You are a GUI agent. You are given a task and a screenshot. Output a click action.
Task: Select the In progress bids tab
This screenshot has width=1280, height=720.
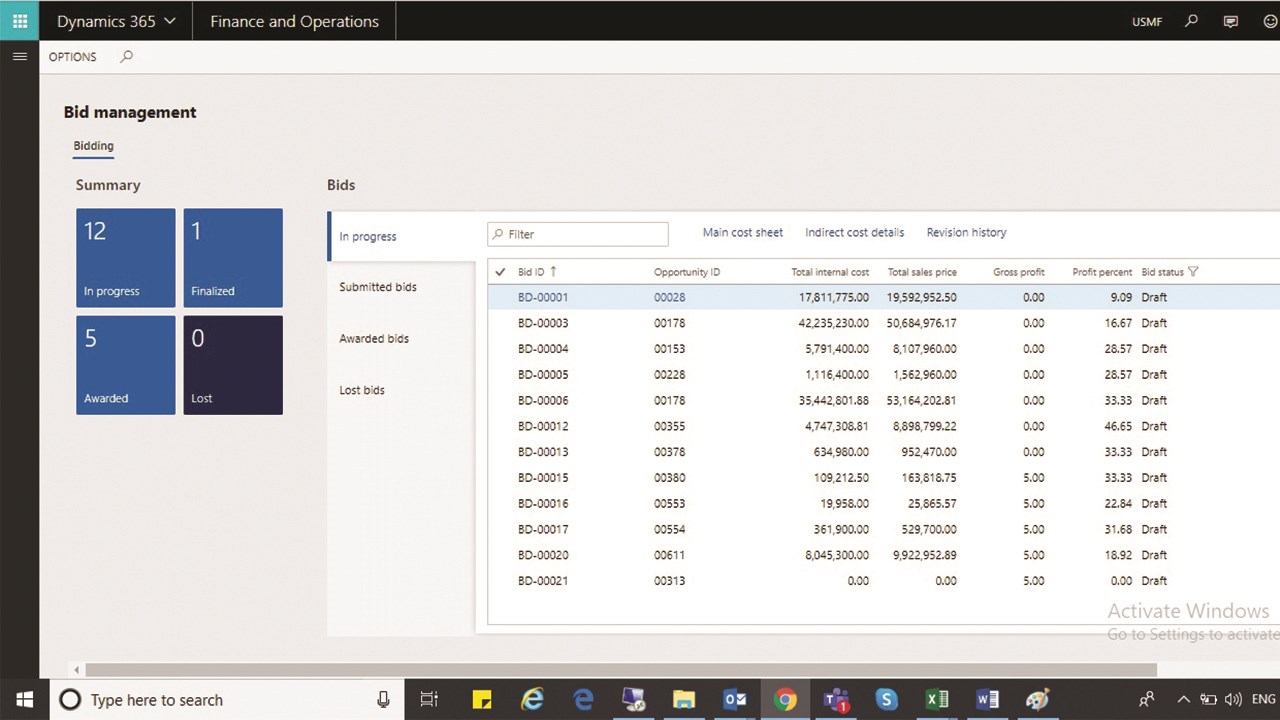point(402,237)
